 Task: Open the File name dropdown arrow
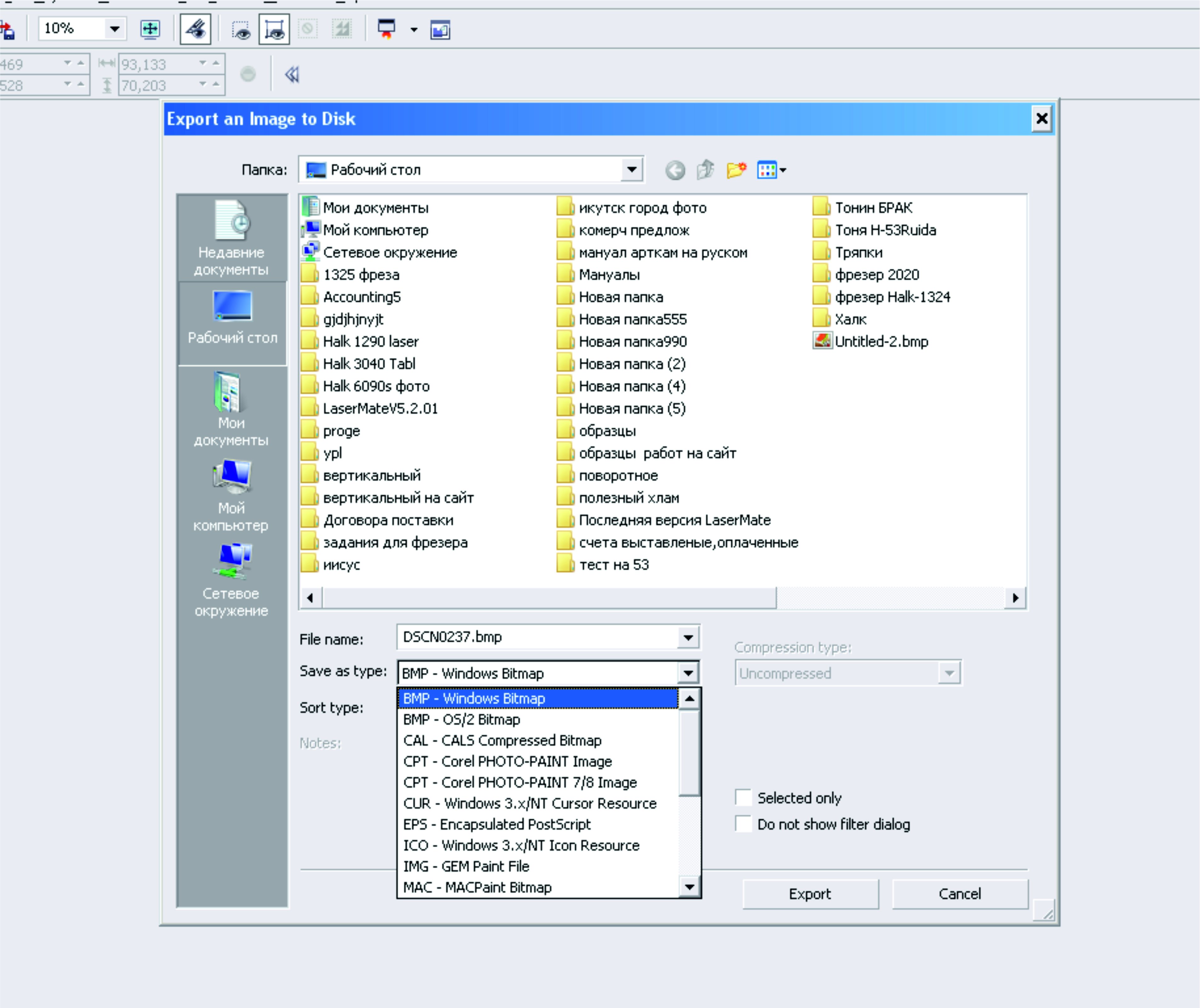point(688,637)
